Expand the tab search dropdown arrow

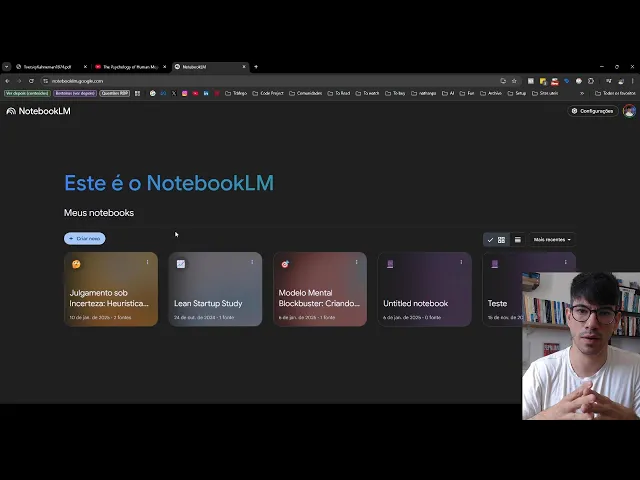[x=7, y=67]
